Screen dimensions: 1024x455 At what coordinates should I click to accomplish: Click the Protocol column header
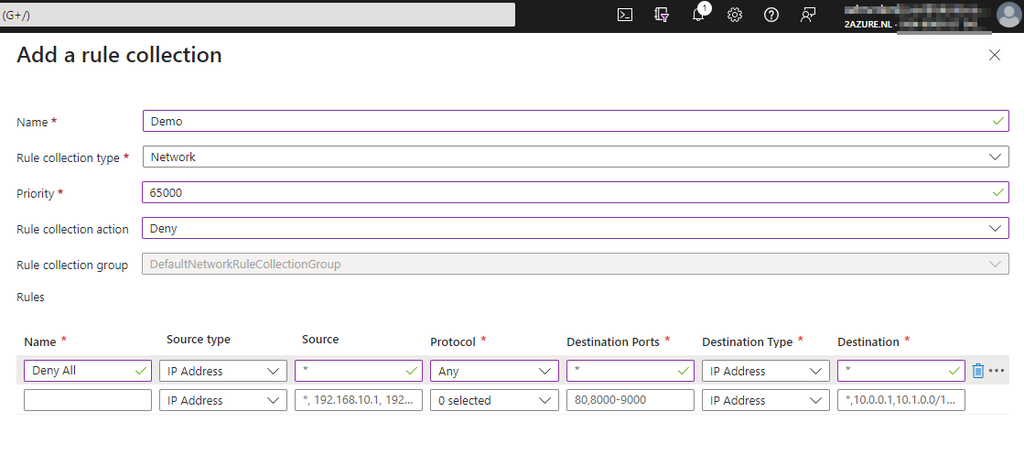[453, 341]
